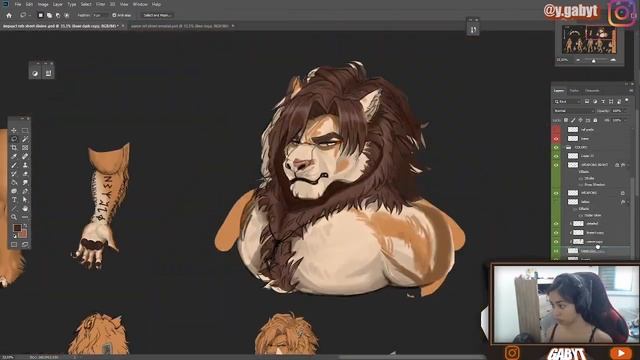
Task: Select the Lasso tool in the toolbox
Action: (14, 139)
